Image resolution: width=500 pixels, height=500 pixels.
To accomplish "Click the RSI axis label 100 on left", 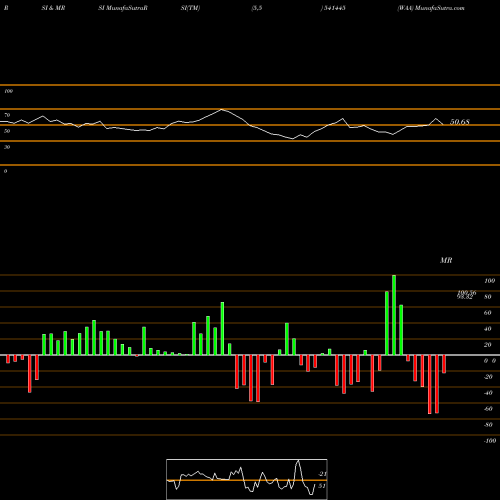I will click(8, 91).
